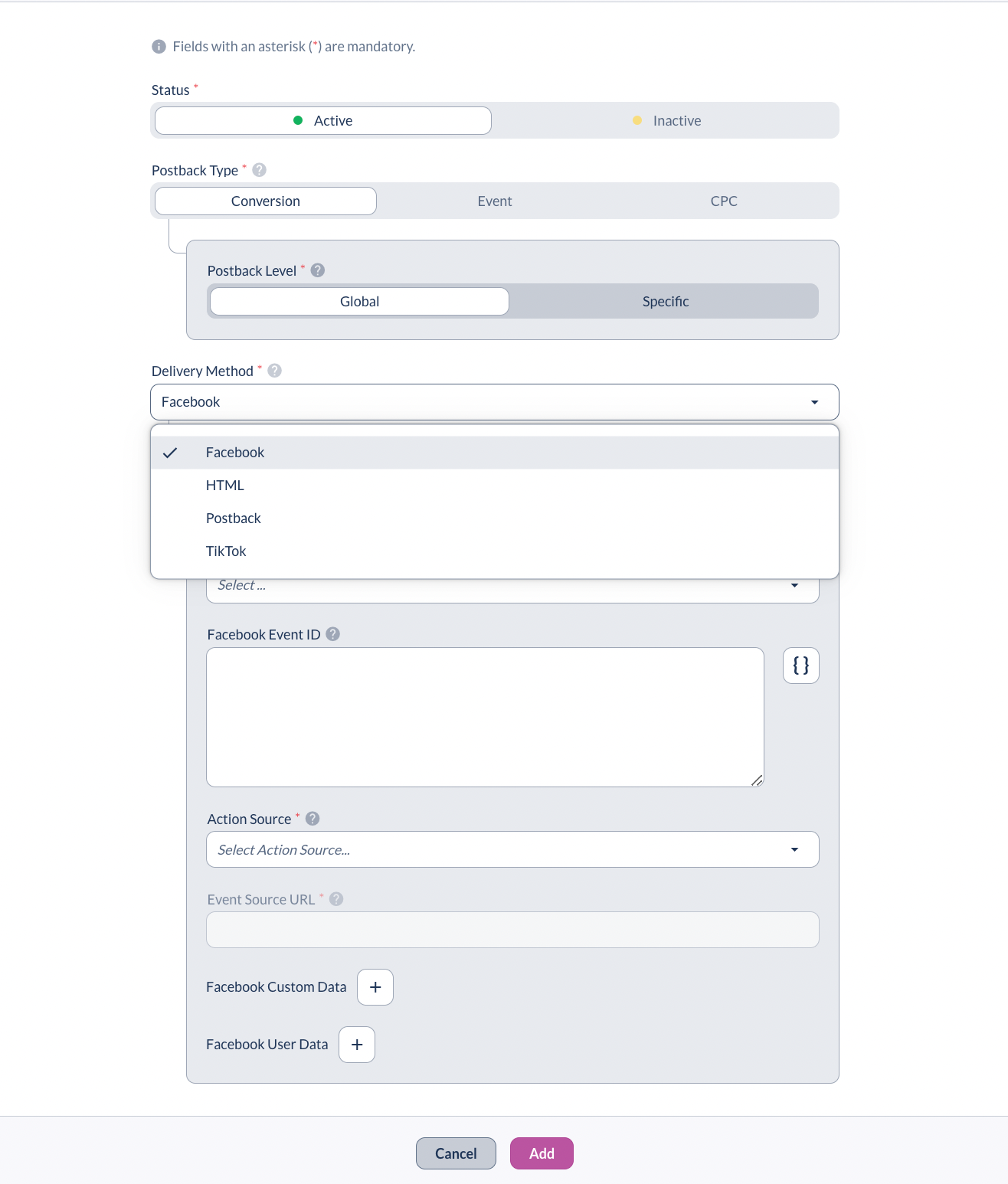Open the curly braces macro picker
1008x1184 pixels.
tap(800, 666)
